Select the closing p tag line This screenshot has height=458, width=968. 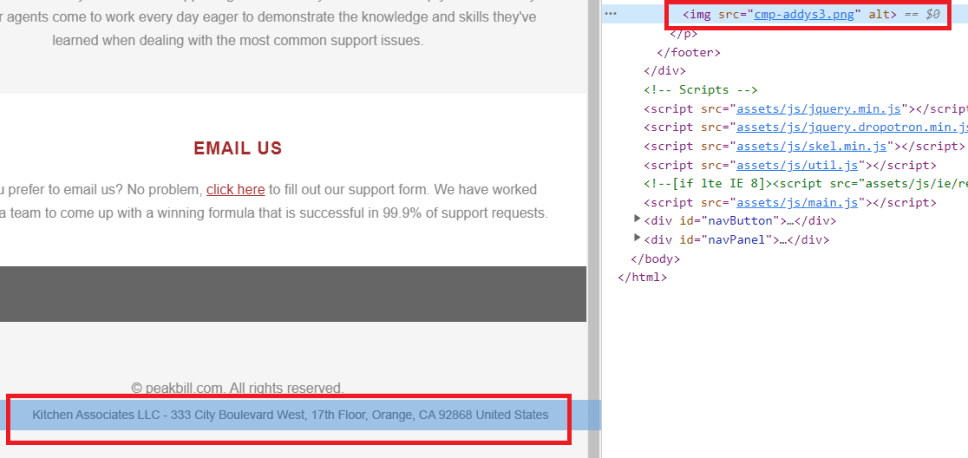684,34
